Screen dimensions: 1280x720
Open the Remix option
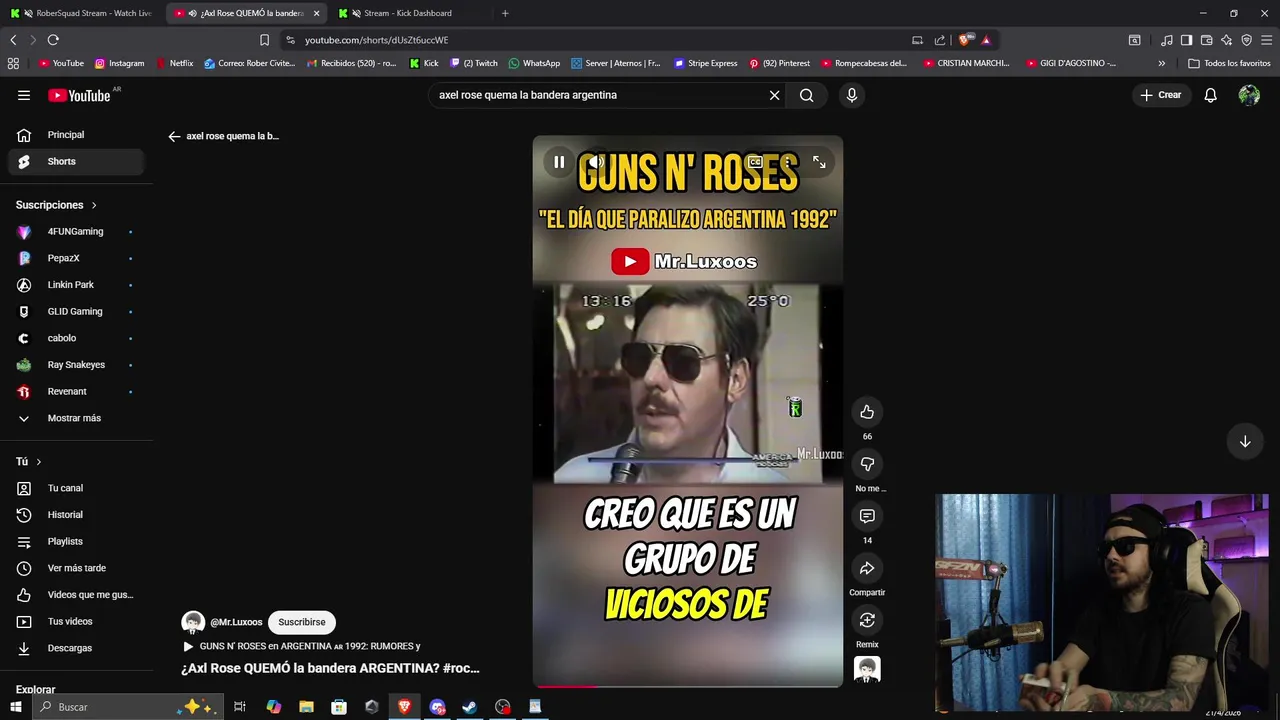pyautogui.click(x=867, y=620)
